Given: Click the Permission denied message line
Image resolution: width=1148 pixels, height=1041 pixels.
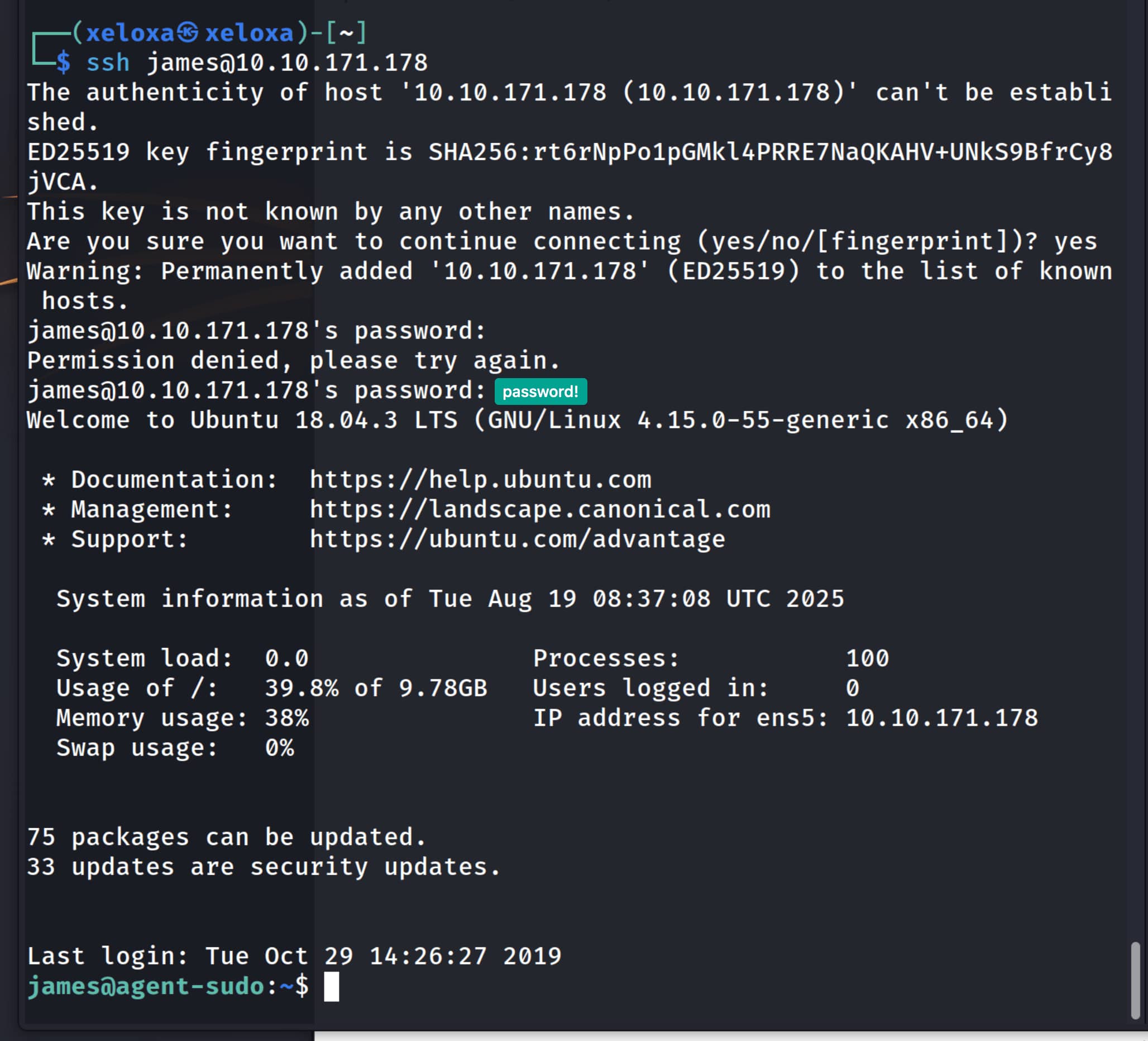Looking at the screenshot, I should pyautogui.click(x=293, y=360).
